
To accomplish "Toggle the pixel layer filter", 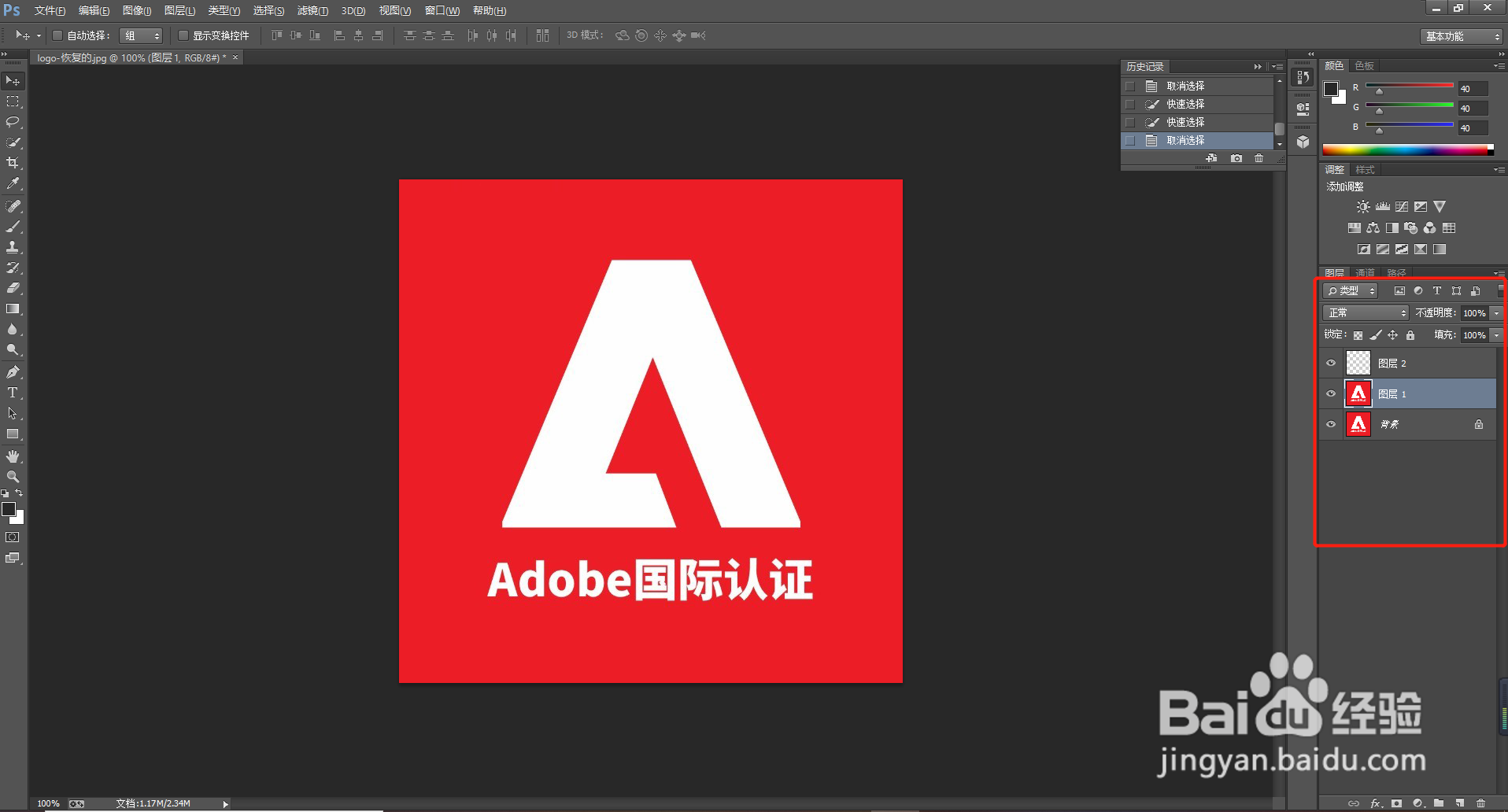I will [x=1399, y=291].
